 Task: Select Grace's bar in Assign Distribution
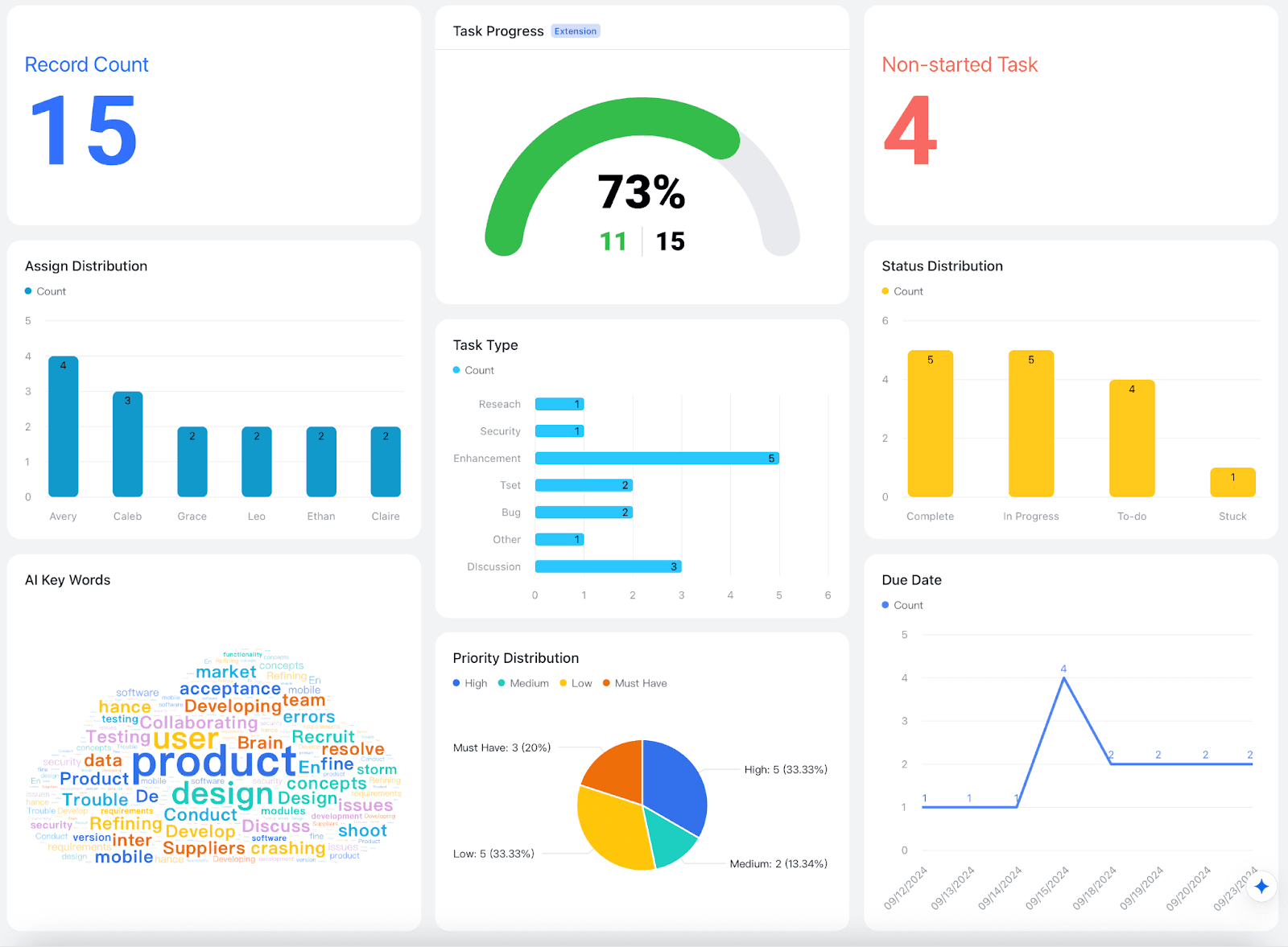tap(192, 462)
